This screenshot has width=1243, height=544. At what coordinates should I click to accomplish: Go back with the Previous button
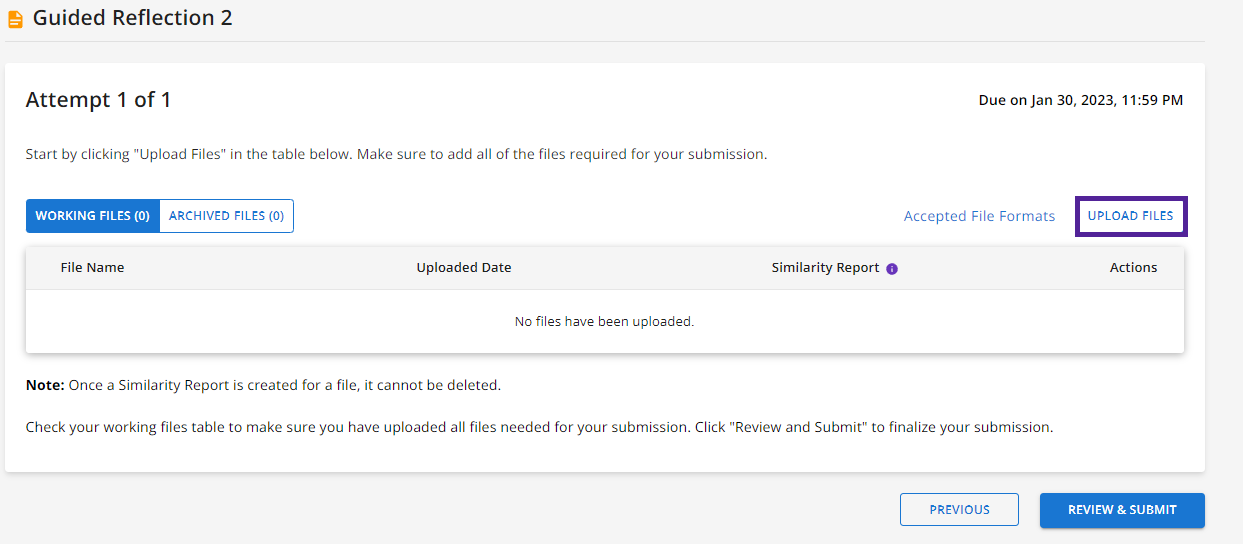tap(959, 510)
